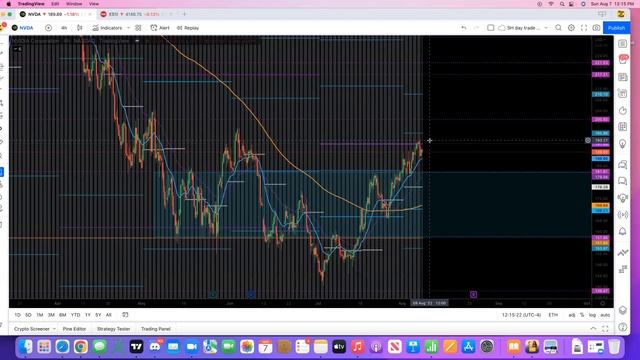Screen dimensions: 640x360
Task: Select the All date range
Action: [109, 315]
